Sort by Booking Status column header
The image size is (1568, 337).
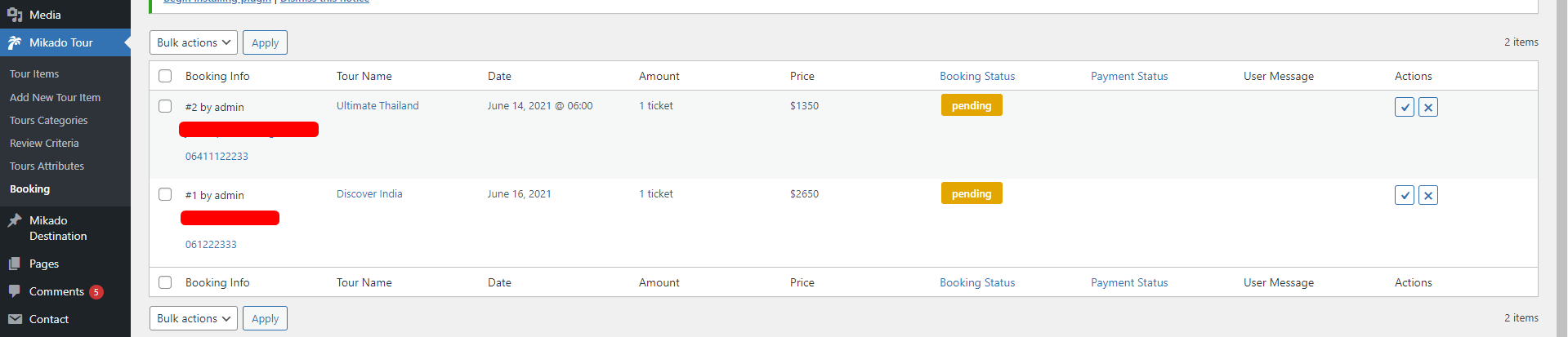coord(977,76)
